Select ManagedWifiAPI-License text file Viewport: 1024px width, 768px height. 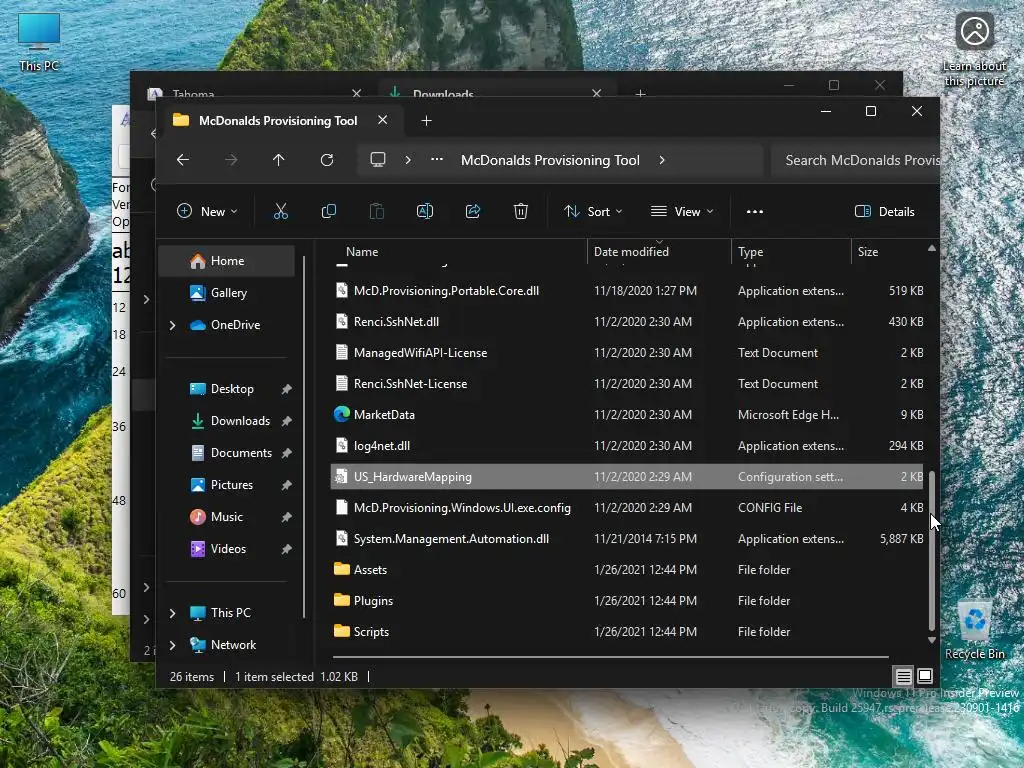[x=627, y=353]
